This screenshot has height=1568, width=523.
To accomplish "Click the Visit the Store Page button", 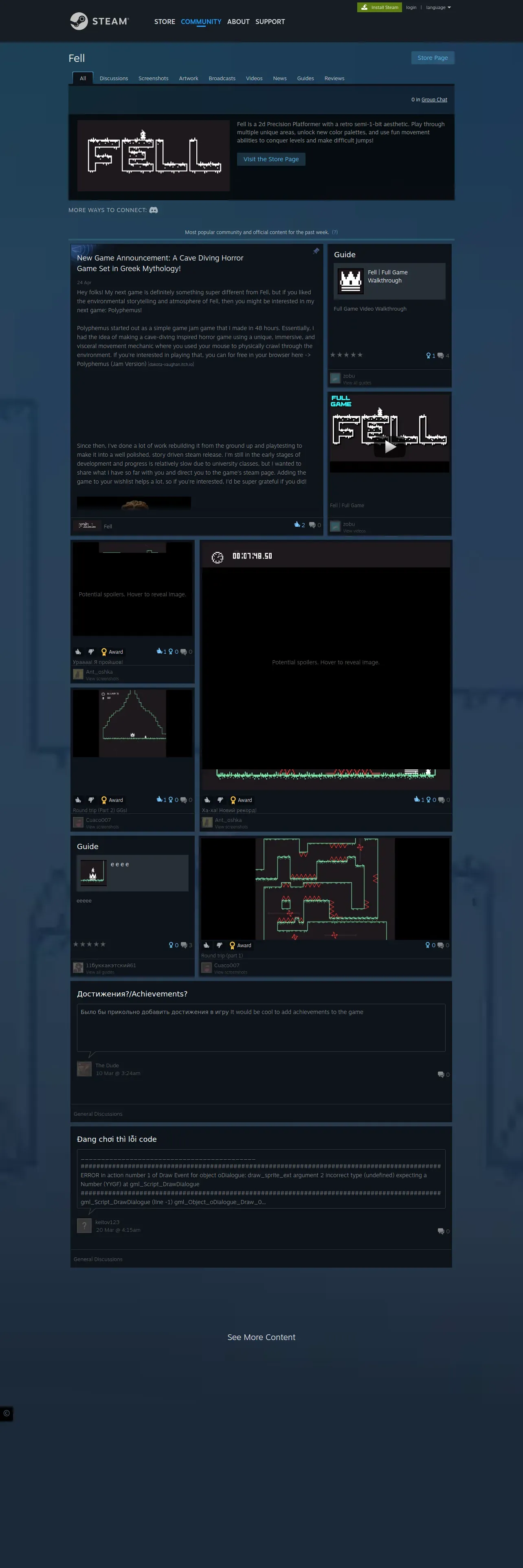I will pyautogui.click(x=271, y=159).
